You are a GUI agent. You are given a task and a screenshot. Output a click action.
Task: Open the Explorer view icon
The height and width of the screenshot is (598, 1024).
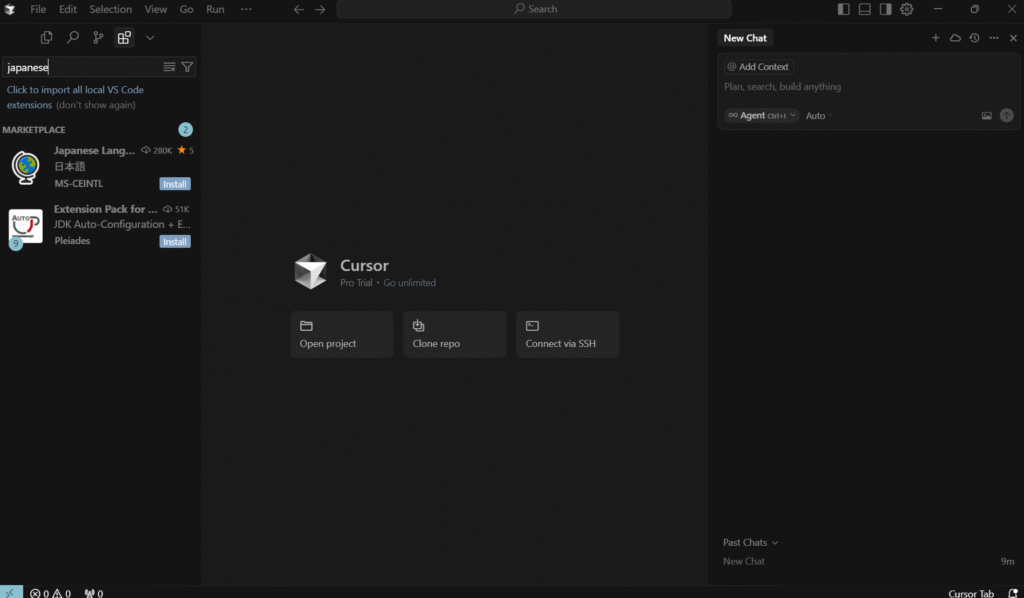46,38
